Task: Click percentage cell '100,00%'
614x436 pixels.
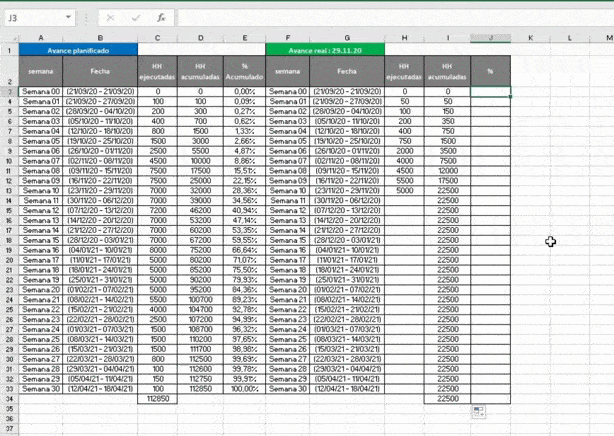Action: pos(245,389)
